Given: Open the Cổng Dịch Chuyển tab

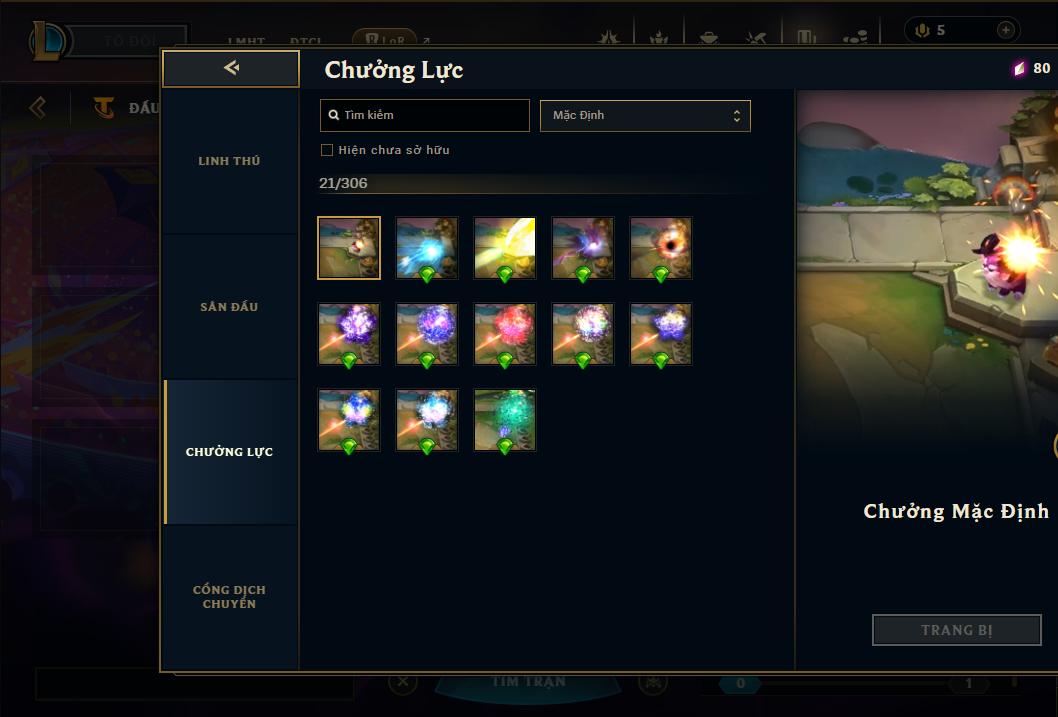Looking at the screenshot, I should (x=229, y=597).
